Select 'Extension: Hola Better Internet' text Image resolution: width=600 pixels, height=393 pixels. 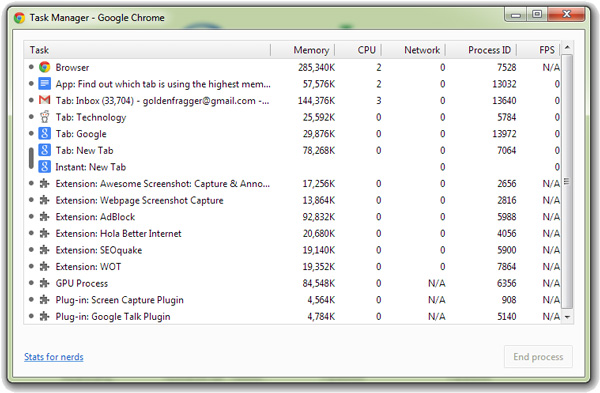click(118, 233)
